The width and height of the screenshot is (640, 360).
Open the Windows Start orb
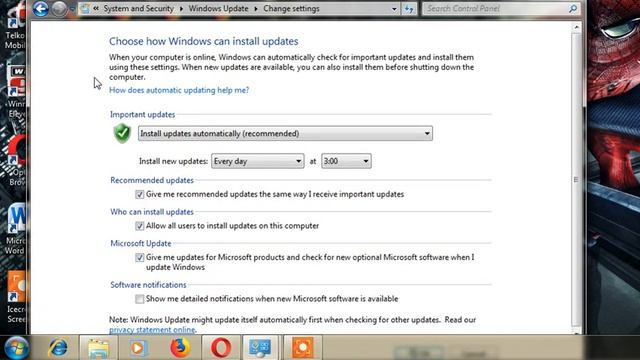[x=16, y=348]
